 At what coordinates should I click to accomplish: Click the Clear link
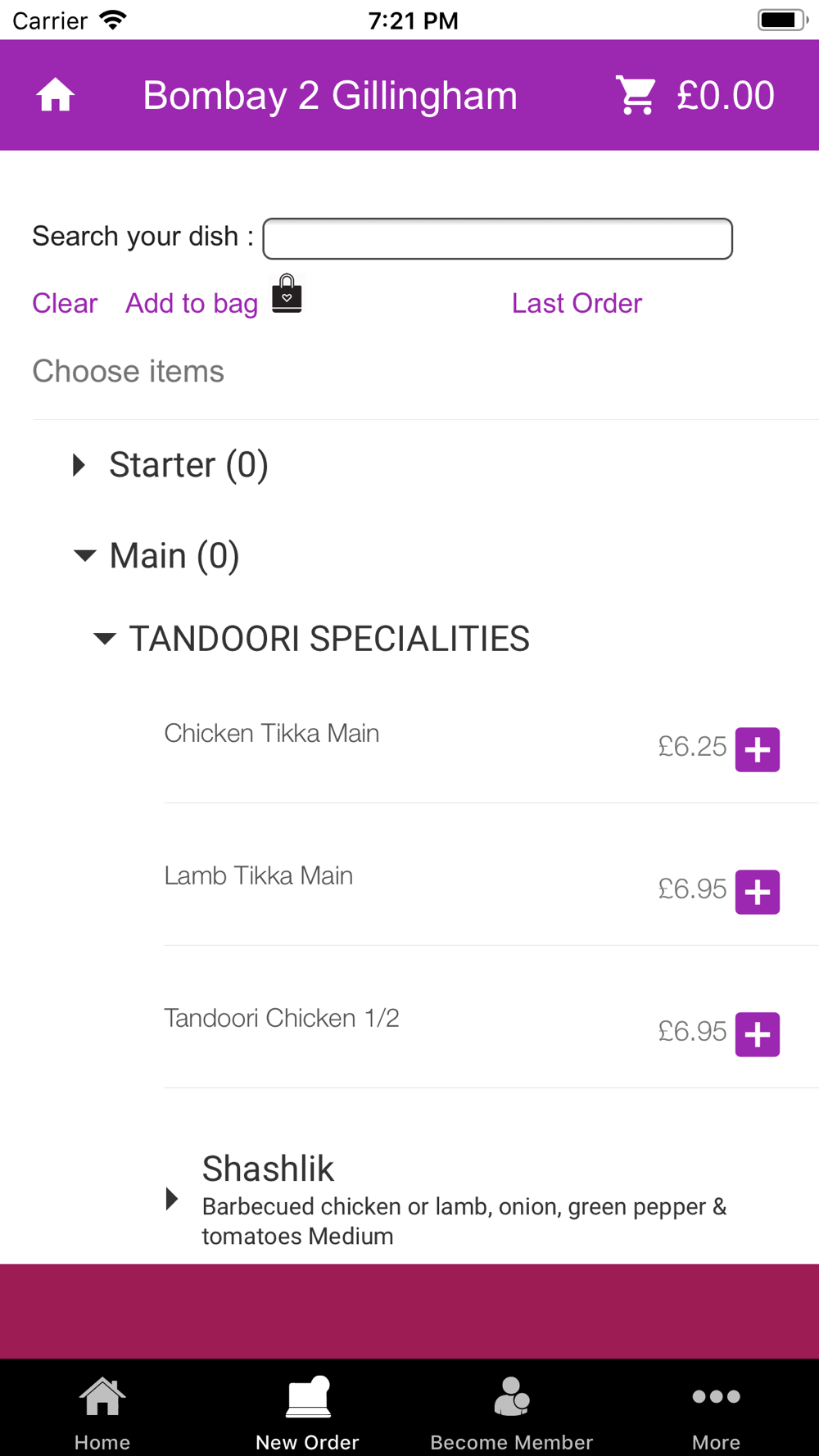65,304
